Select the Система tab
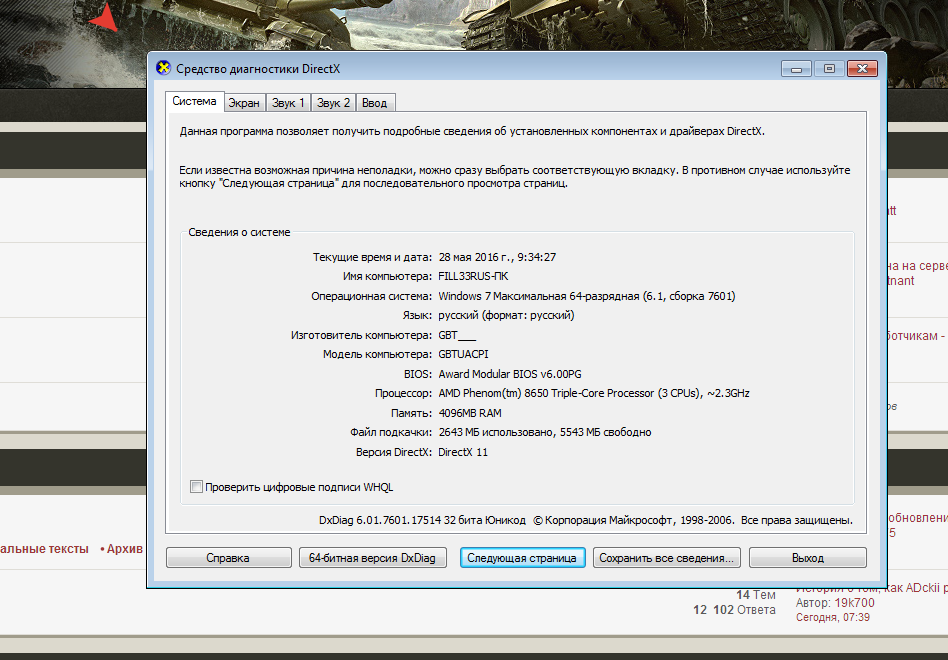The width and height of the screenshot is (948, 660). pyautogui.click(x=193, y=102)
